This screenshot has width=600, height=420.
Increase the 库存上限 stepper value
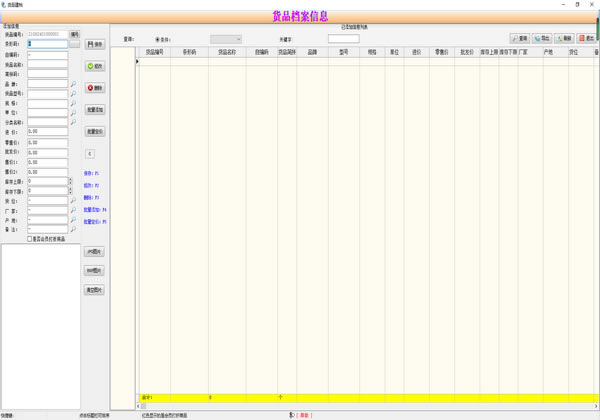point(69,179)
